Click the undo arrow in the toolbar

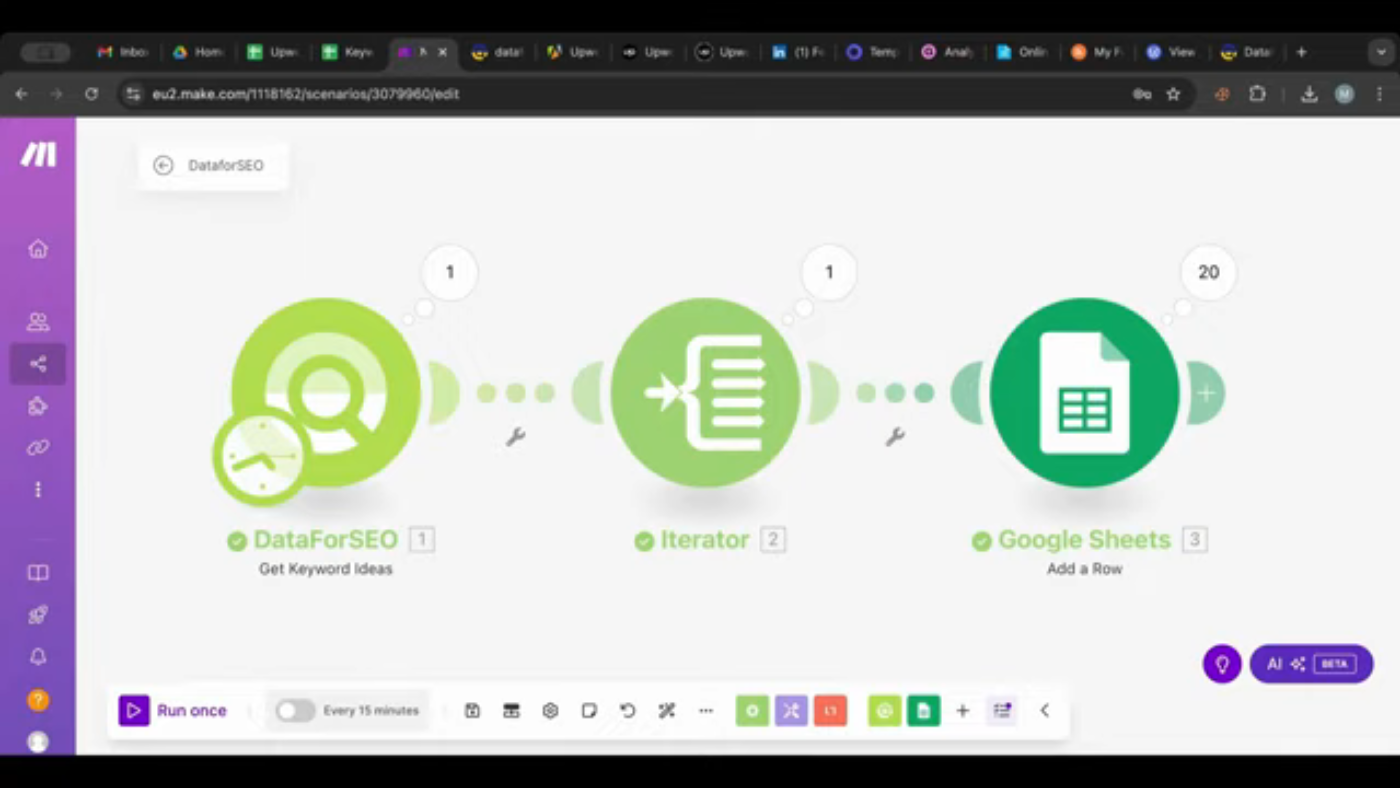628,711
